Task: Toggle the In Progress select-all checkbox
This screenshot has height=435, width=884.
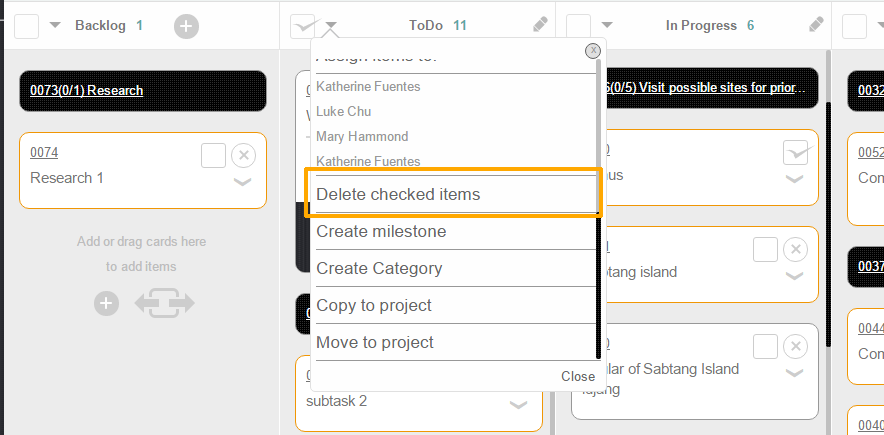Action: tap(578, 26)
